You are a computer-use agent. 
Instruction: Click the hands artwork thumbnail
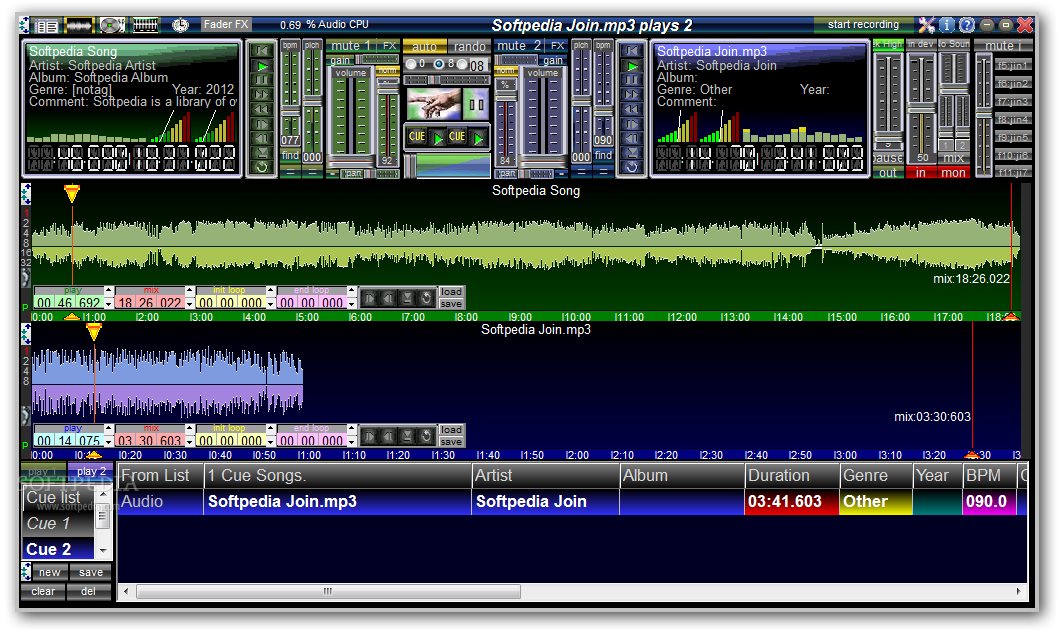[434, 103]
